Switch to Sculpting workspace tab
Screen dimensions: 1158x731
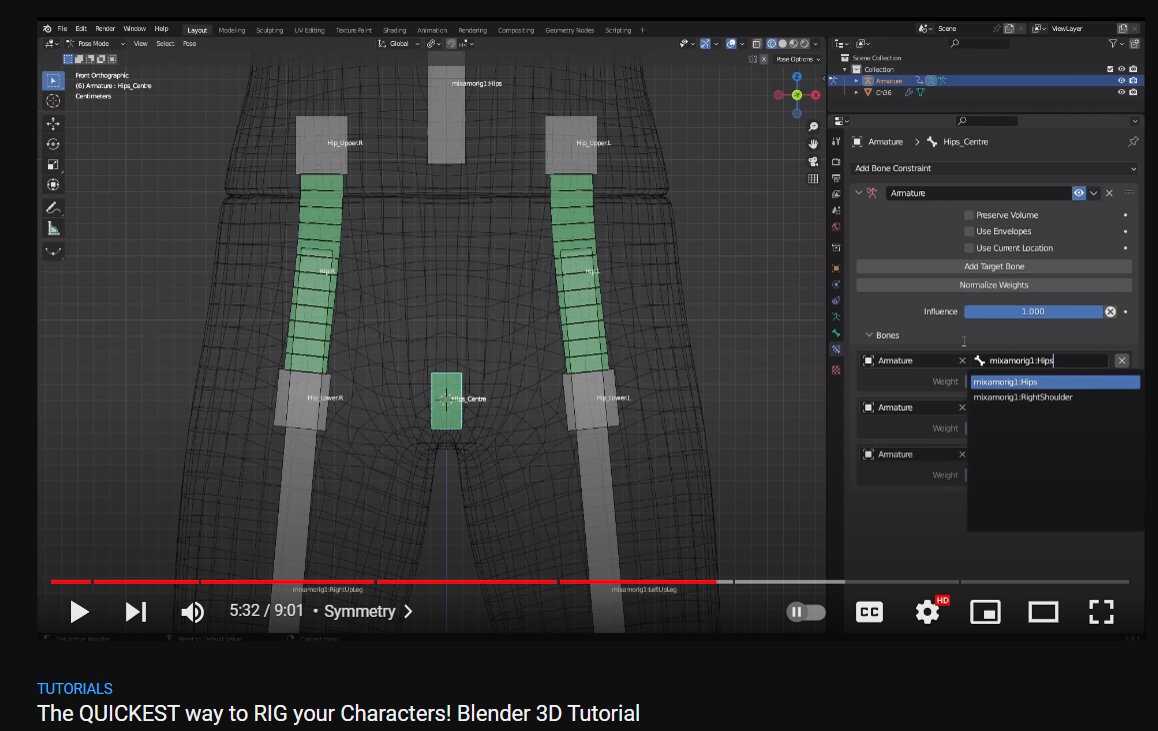coord(270,30)
